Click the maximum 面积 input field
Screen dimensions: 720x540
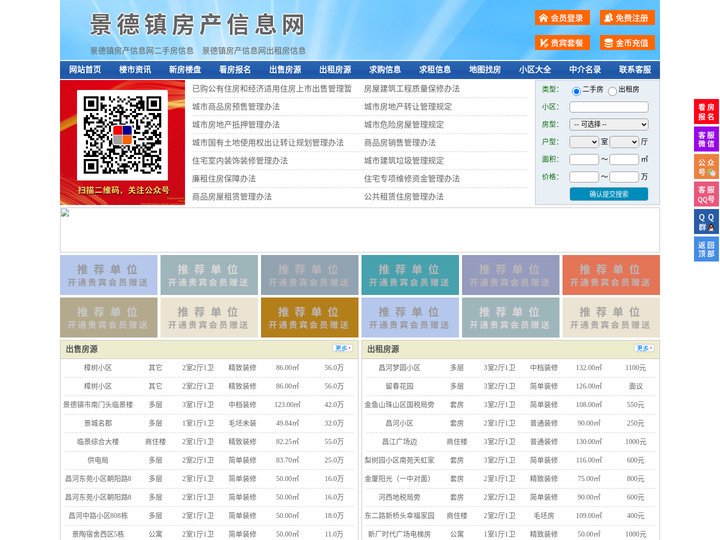point(624,159)
